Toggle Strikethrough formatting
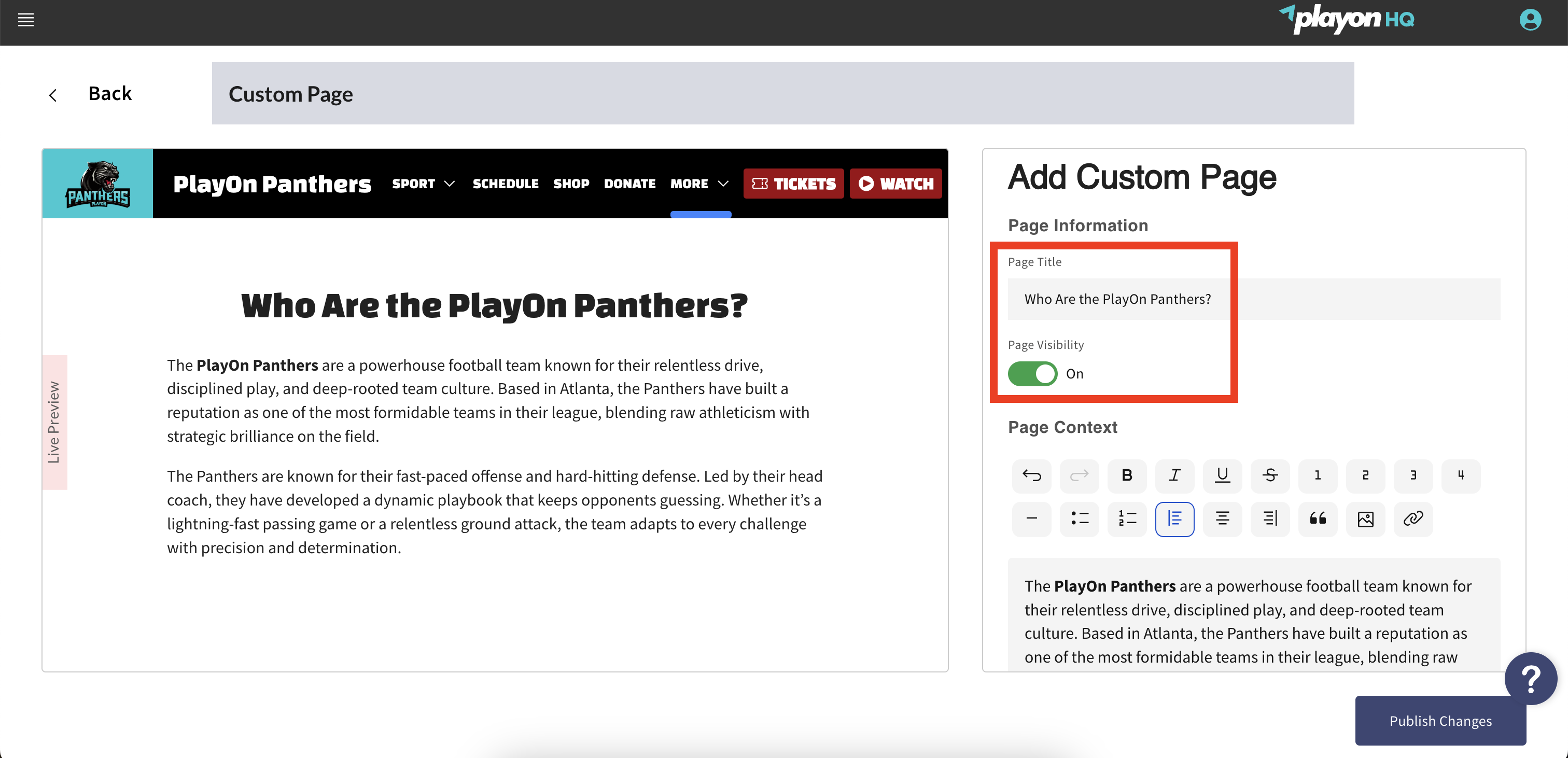 pyautogui.click(x=1270, y=475)
